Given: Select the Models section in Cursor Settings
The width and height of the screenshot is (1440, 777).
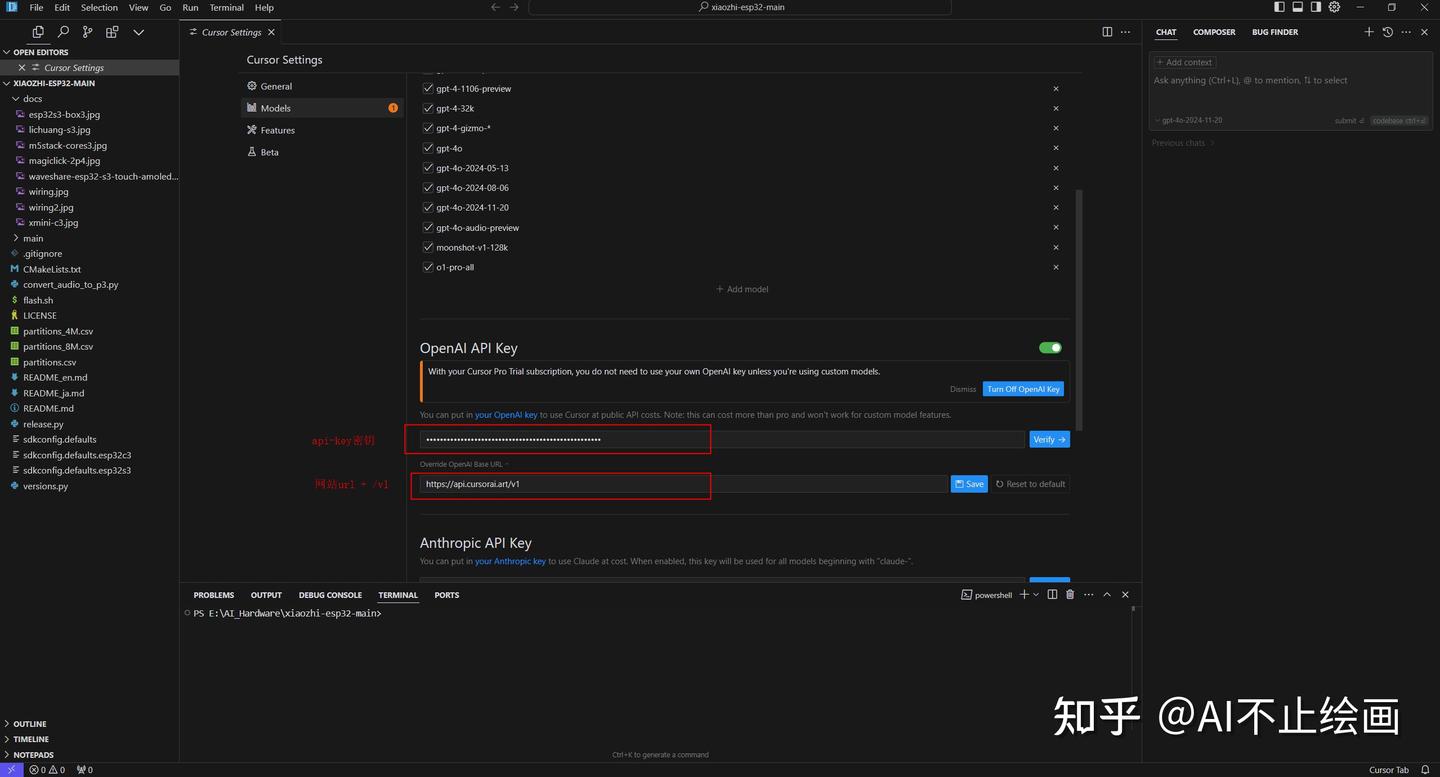Looking at the screenshot, I should pos(275,107).
